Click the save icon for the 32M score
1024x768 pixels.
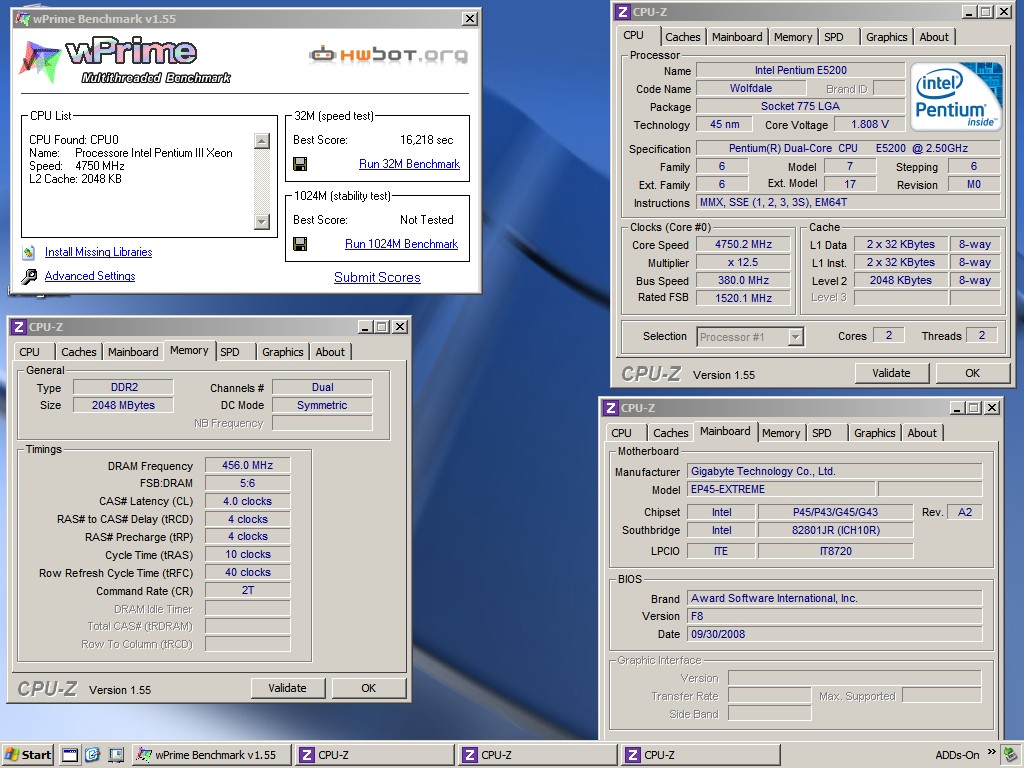pyautogui.click(x=300, y=164)
